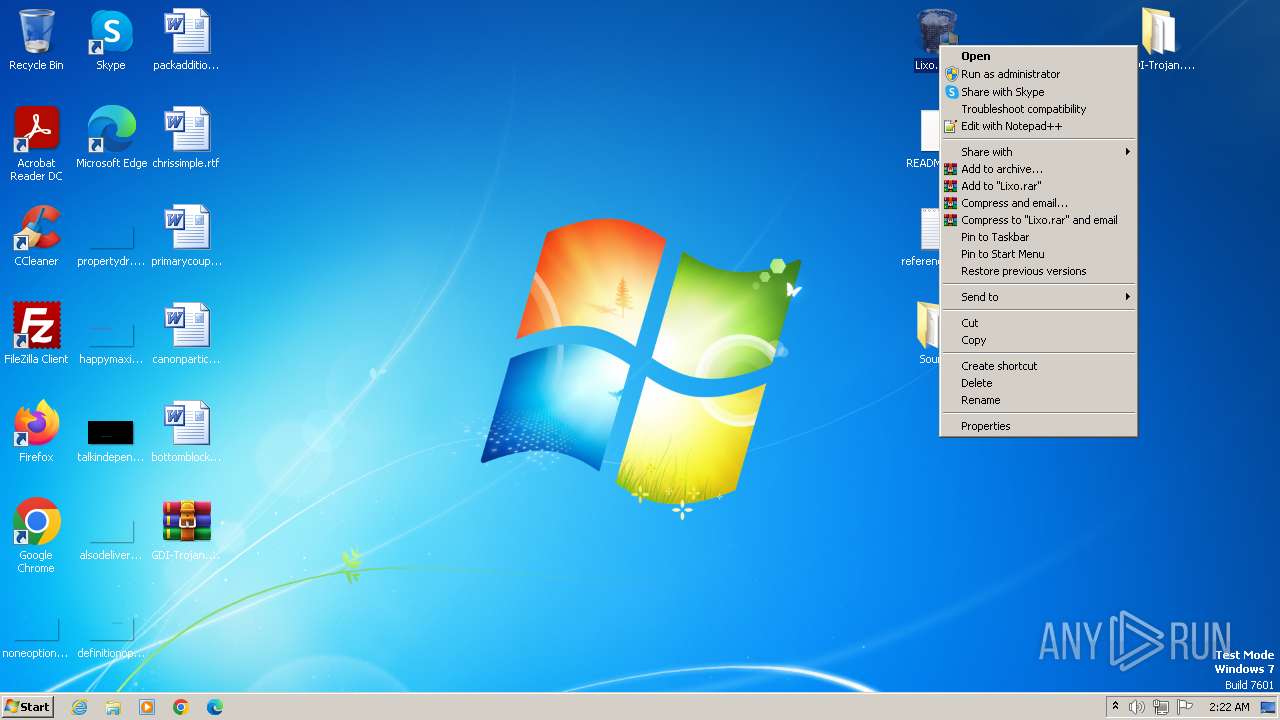Choose Pin to Start Menu

(1038, 254)
